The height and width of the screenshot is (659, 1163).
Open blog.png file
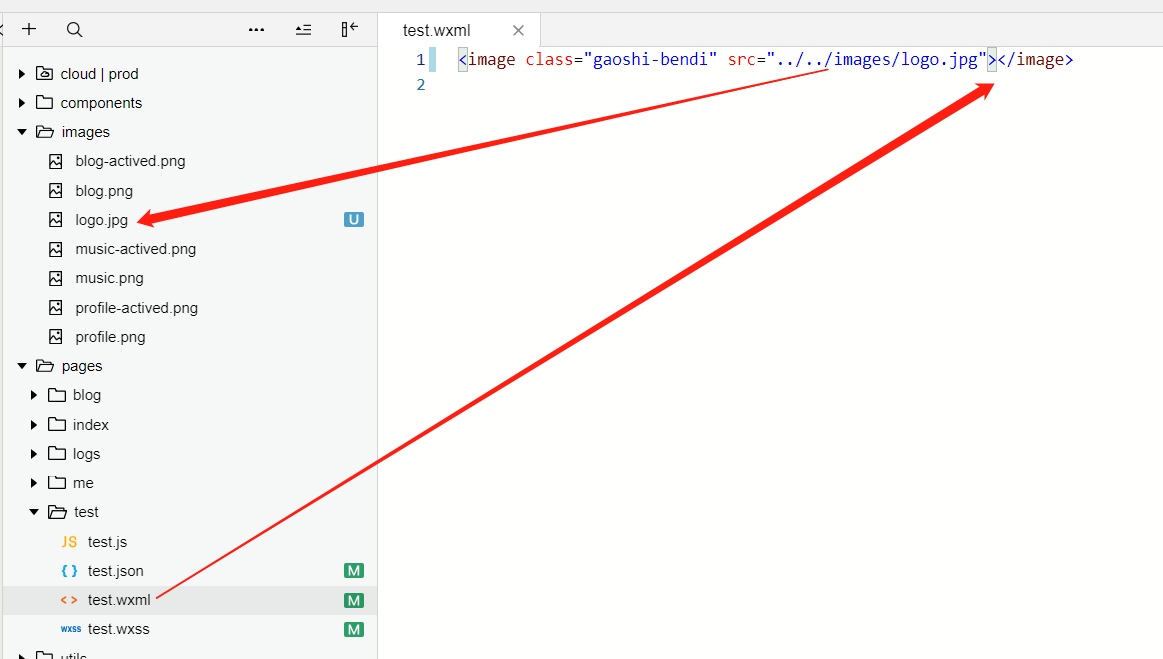tap(104, 191)
